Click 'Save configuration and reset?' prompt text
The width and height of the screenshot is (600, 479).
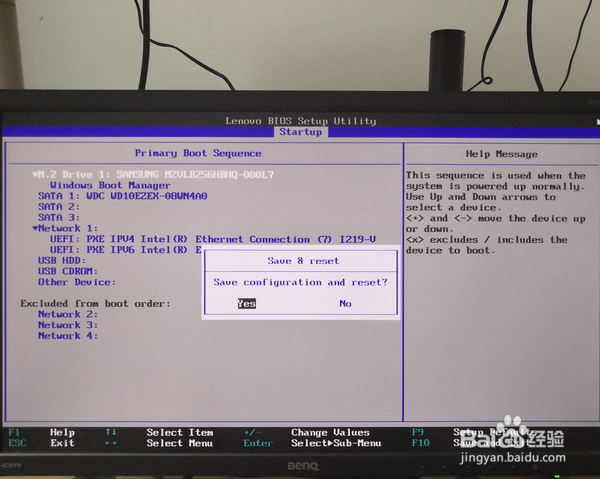300,282
